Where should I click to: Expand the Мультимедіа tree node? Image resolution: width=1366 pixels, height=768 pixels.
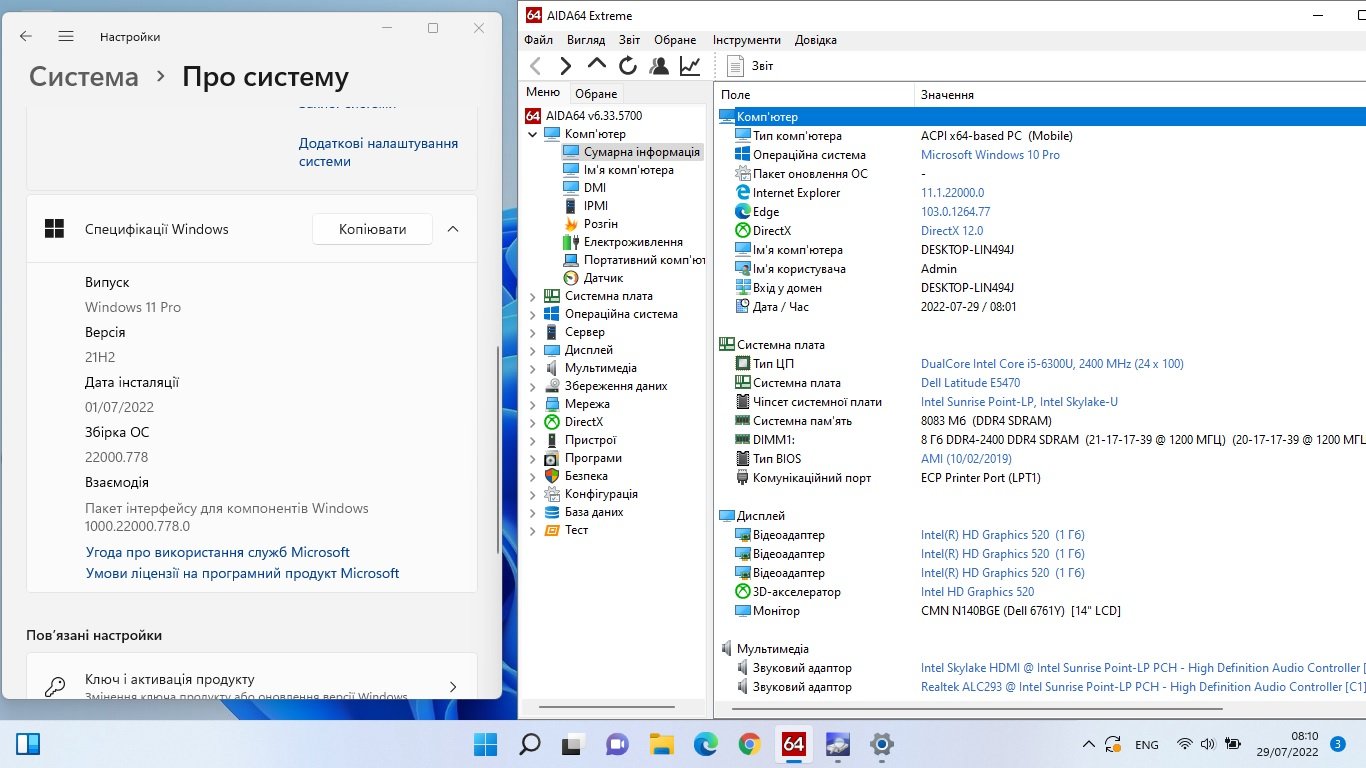tap(532, 368)
